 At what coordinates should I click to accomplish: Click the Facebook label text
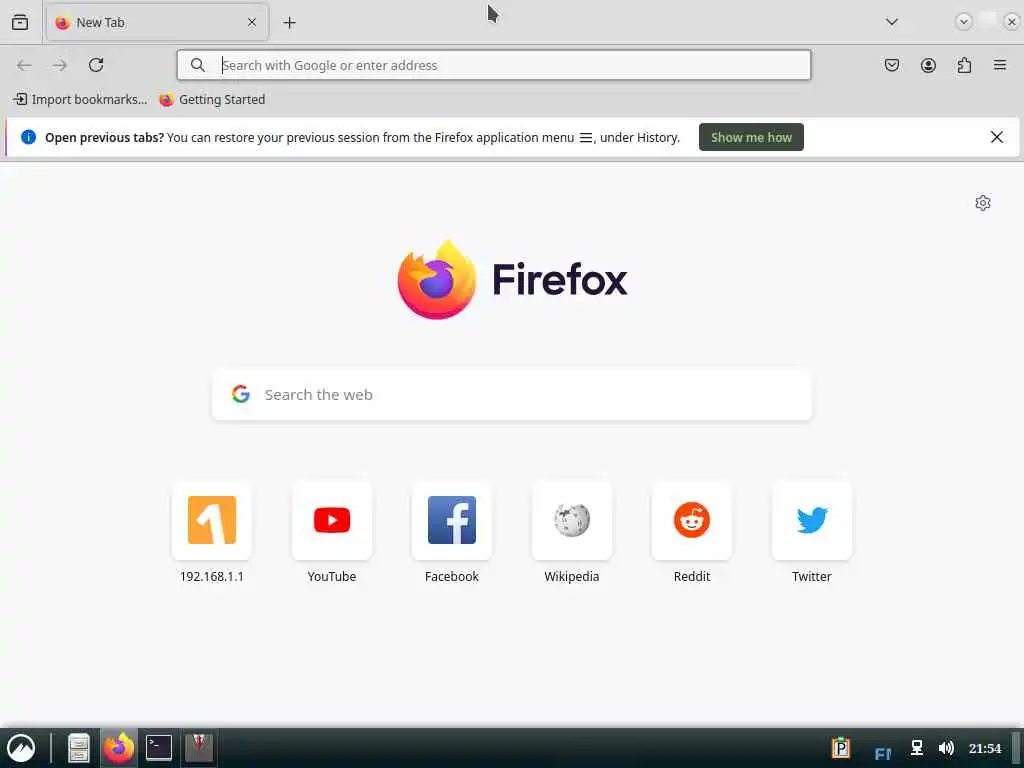[452, 577]
